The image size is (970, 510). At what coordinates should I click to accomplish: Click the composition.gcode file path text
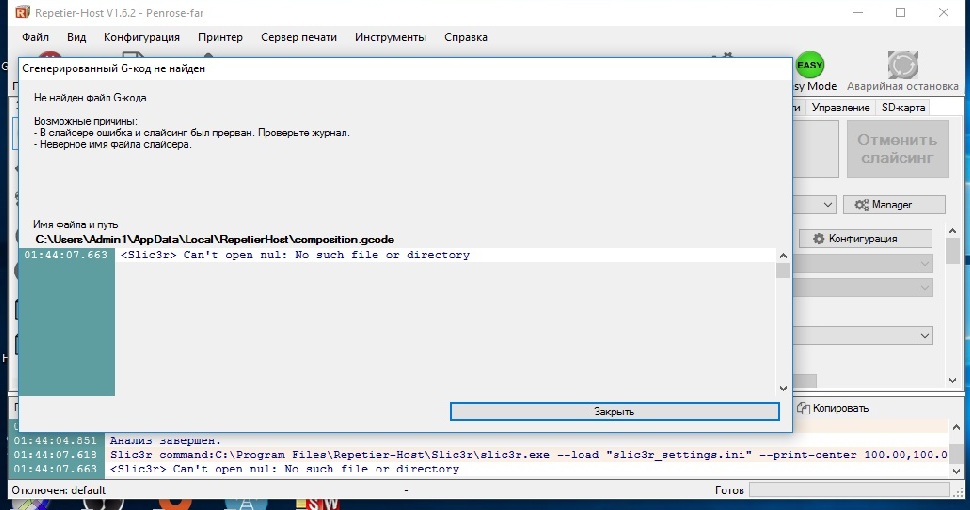tap(215, 240)
